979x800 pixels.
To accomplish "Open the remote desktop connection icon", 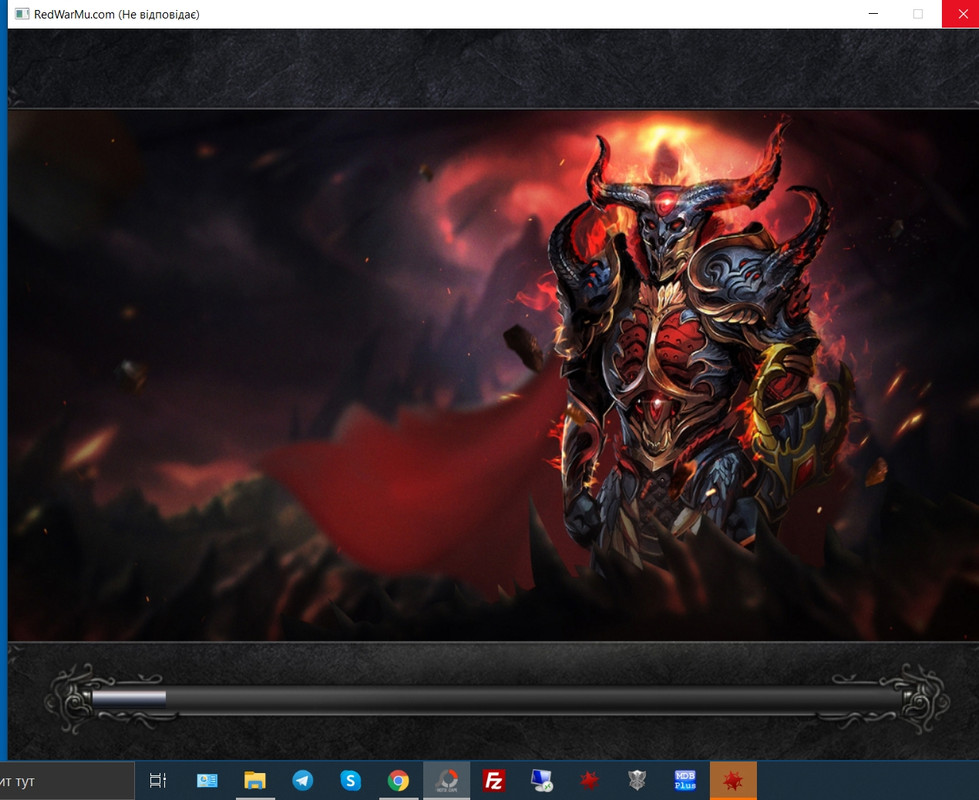I will 541,780.
